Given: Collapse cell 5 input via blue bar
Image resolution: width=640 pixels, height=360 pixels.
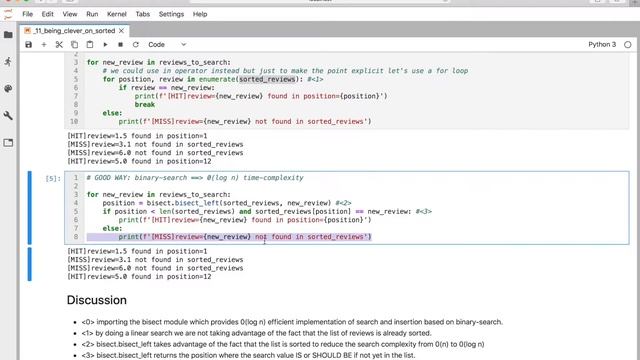Looking at the screenshot, I should (29, 208).
